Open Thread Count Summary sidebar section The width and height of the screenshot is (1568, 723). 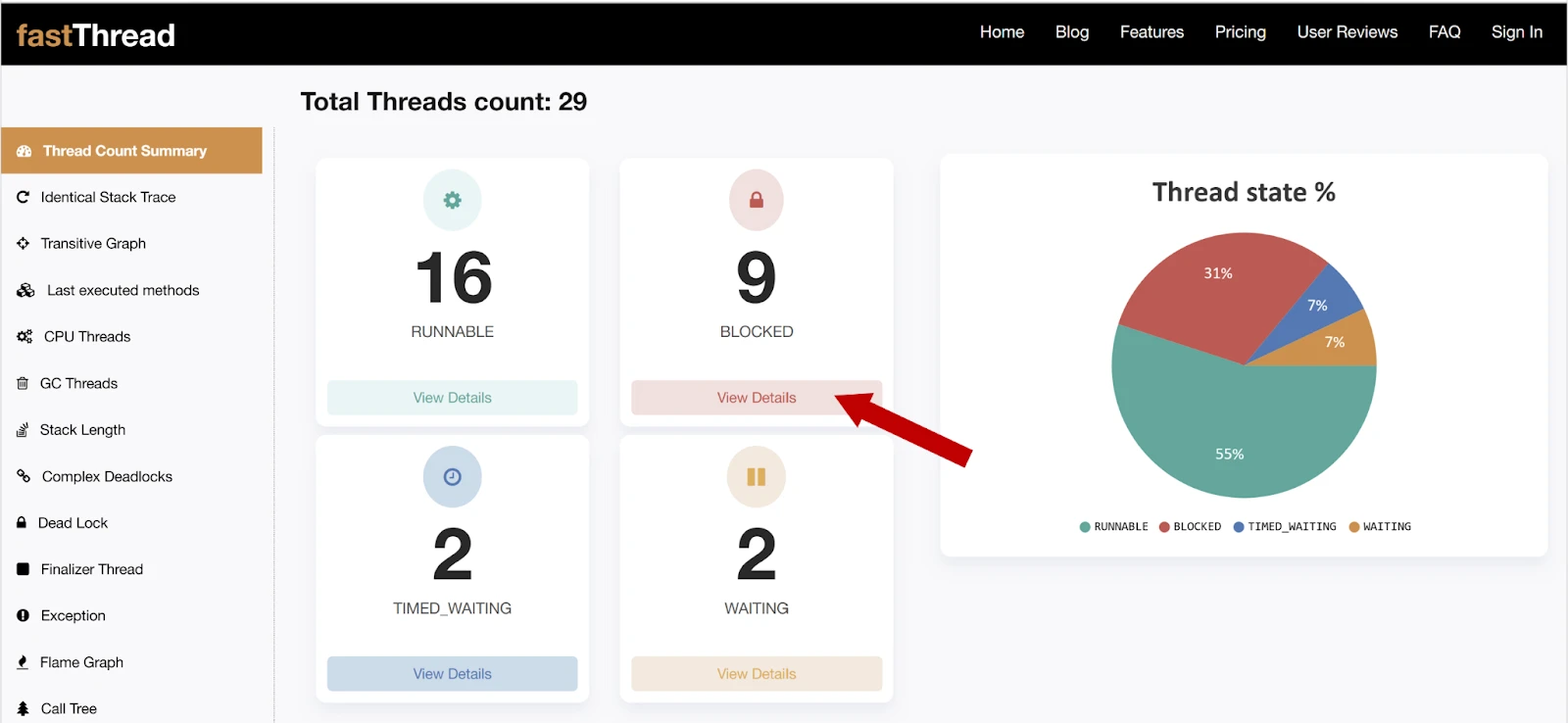(131, 151)
